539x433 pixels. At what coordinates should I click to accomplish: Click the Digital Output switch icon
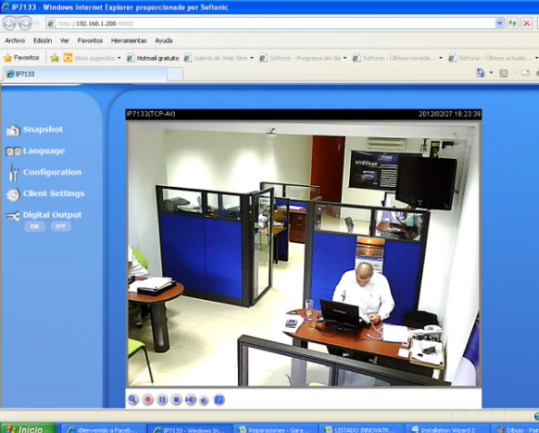13,216
